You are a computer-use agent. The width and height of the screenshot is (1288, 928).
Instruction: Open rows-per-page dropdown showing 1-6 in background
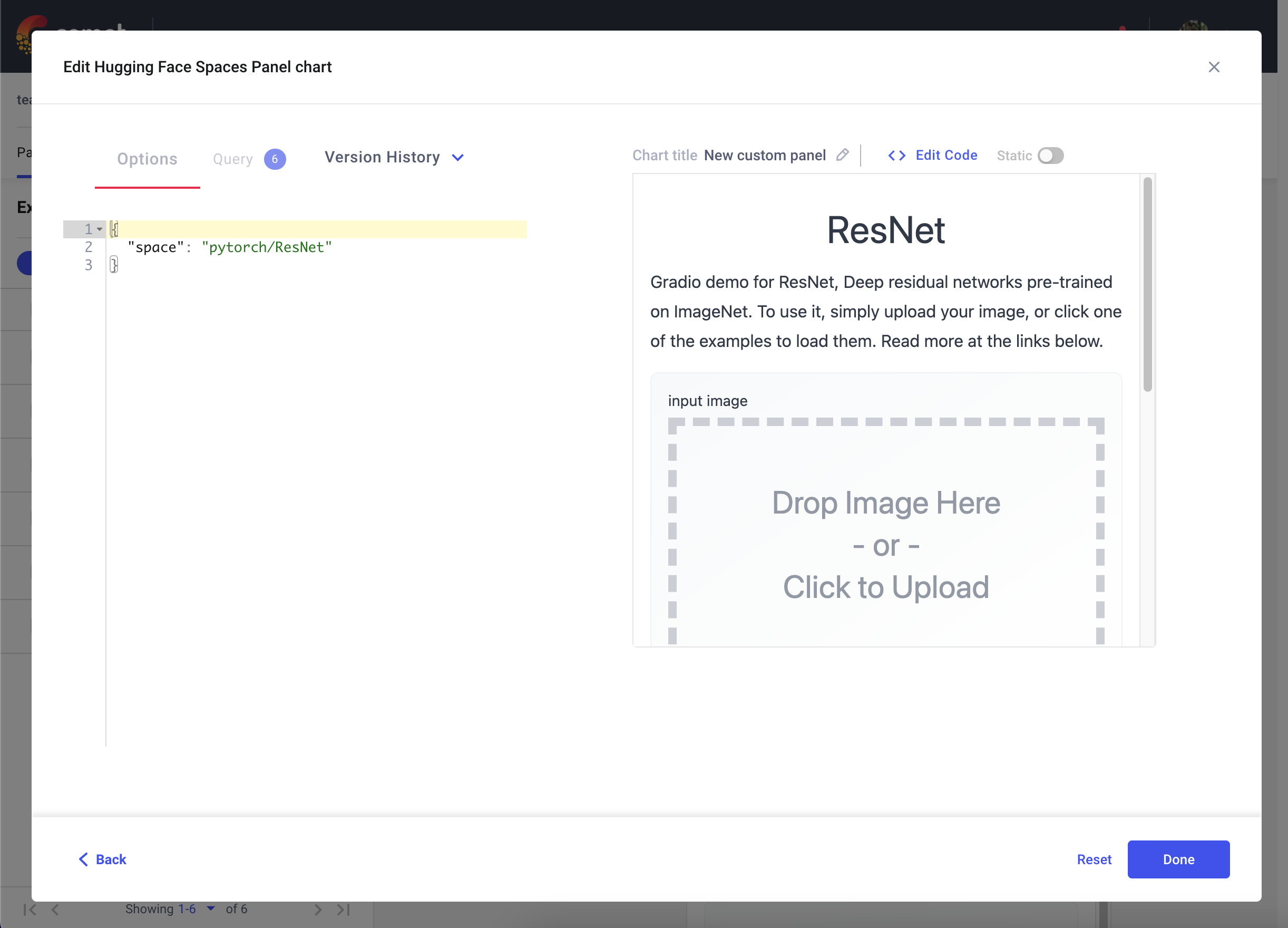tap(197, 908)
